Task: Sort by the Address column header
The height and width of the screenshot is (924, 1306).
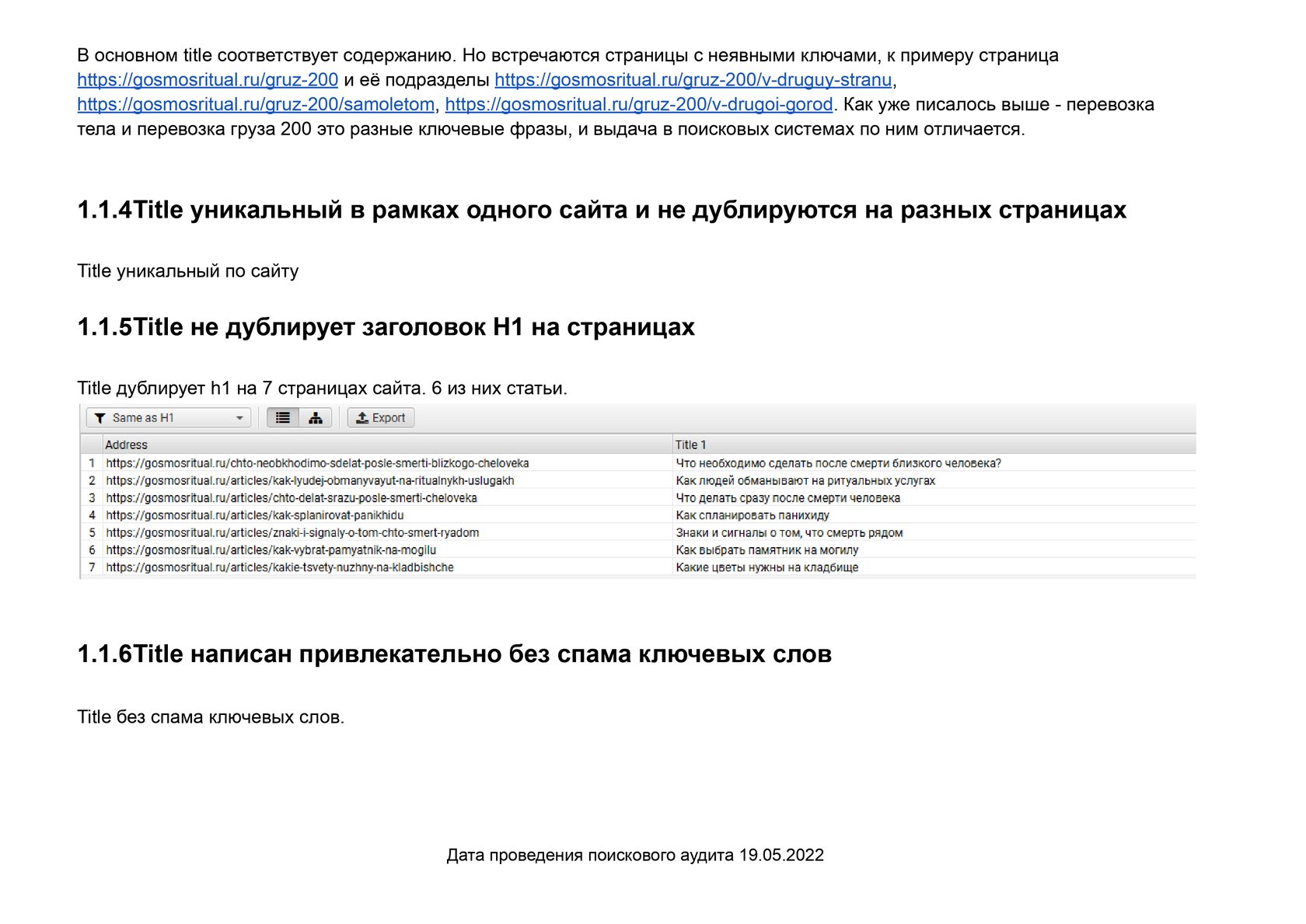Action: [387, 445]
